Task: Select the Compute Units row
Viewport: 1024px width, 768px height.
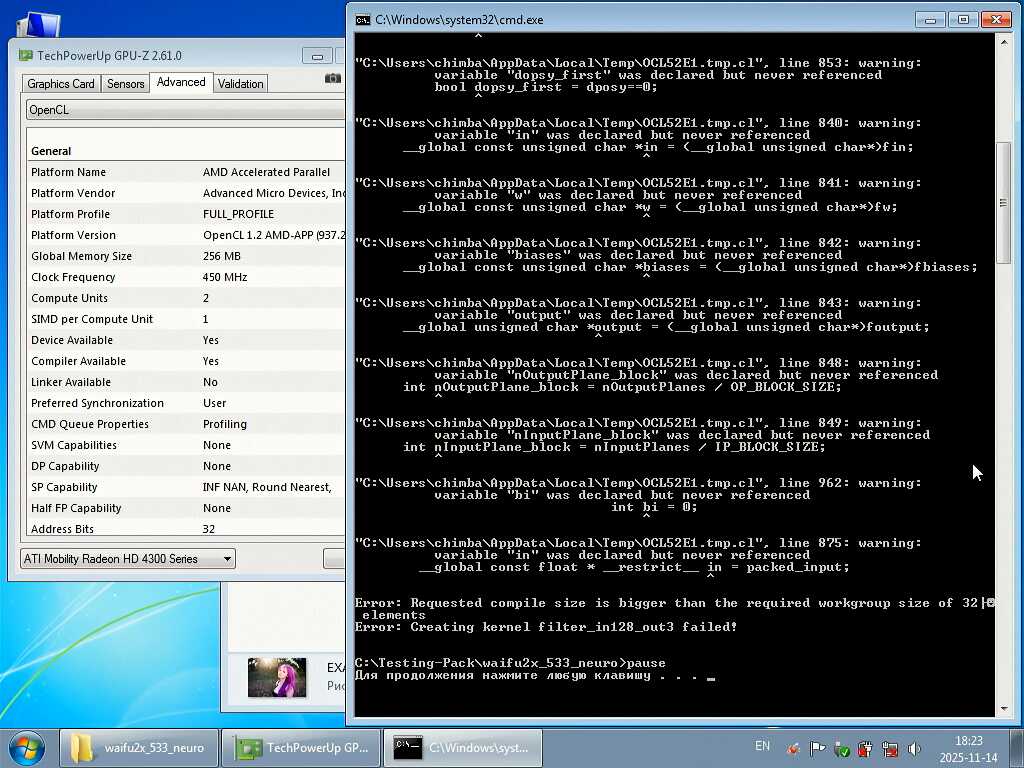Action: pyautogui.click(x=187, y=298)
